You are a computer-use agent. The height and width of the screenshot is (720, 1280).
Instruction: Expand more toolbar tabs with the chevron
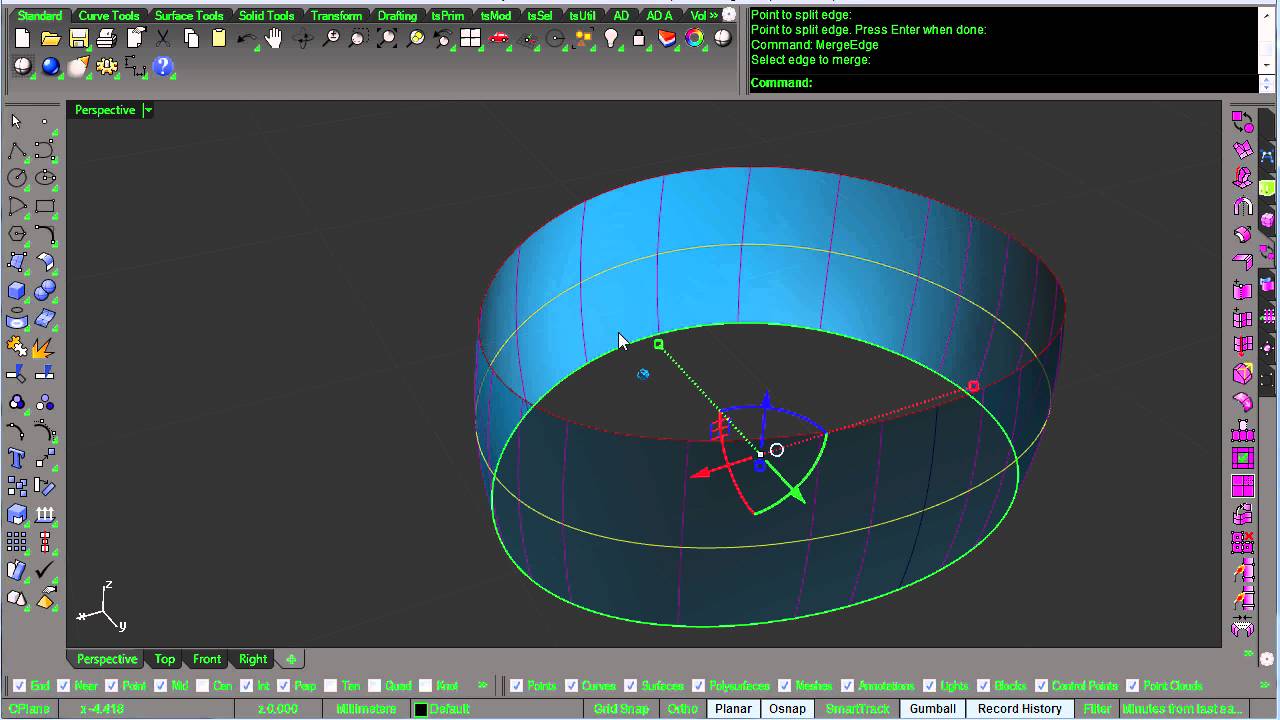(x=713, y=15)
